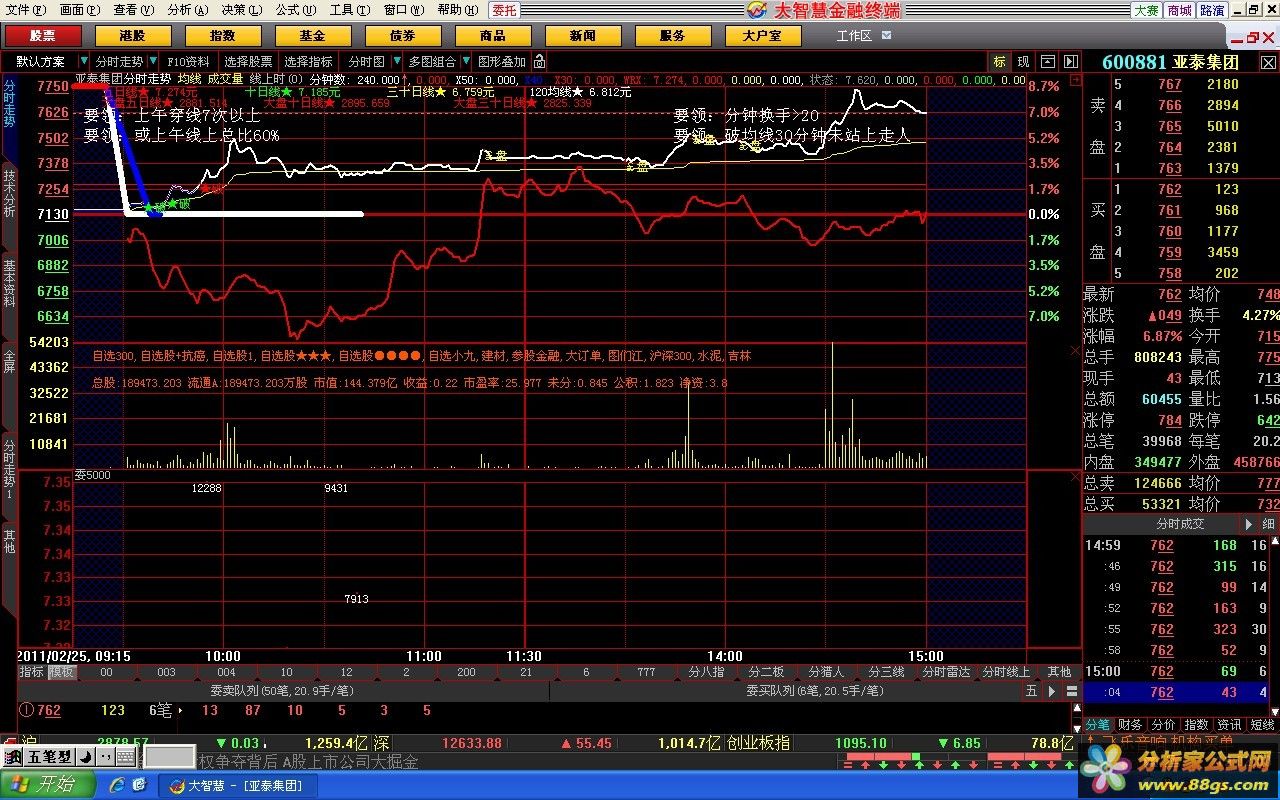1280x800 pixels.
Task: Click the 标 chart marker button
Action: (999, 62)
